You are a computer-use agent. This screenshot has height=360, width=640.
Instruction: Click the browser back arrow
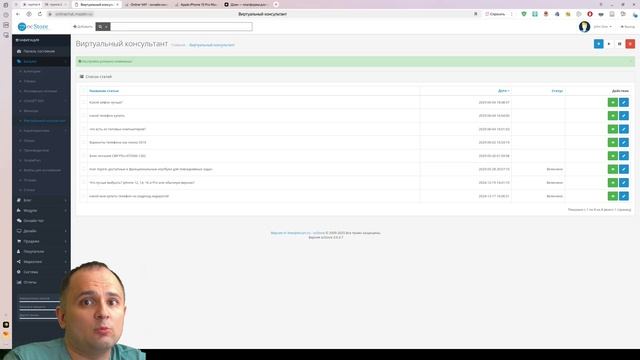tap(18, 14)
